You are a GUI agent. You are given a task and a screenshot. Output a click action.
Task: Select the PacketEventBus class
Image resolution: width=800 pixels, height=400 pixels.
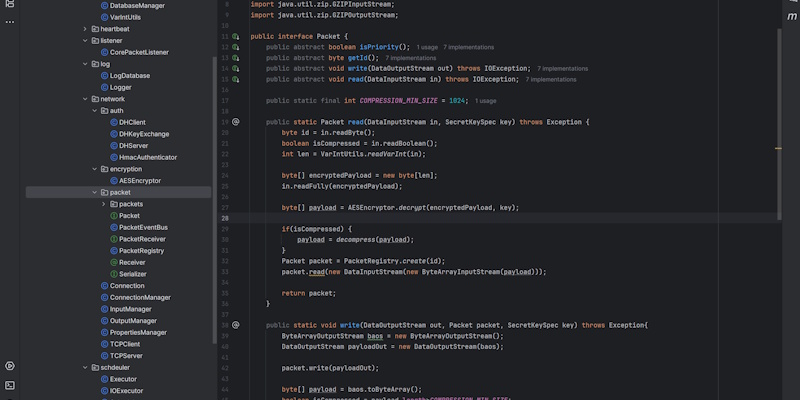tap(143, 228)
